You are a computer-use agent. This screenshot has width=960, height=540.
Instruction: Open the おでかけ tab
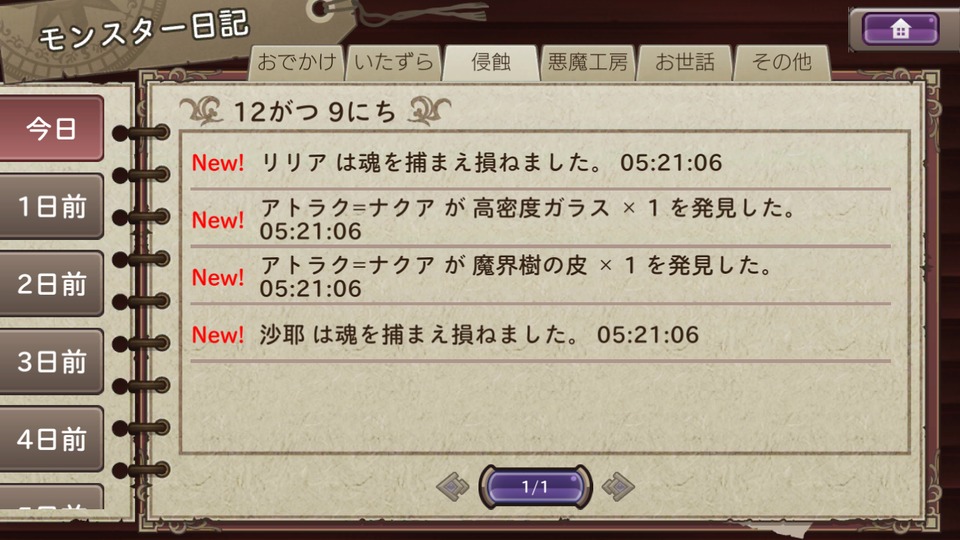(296, 62)
